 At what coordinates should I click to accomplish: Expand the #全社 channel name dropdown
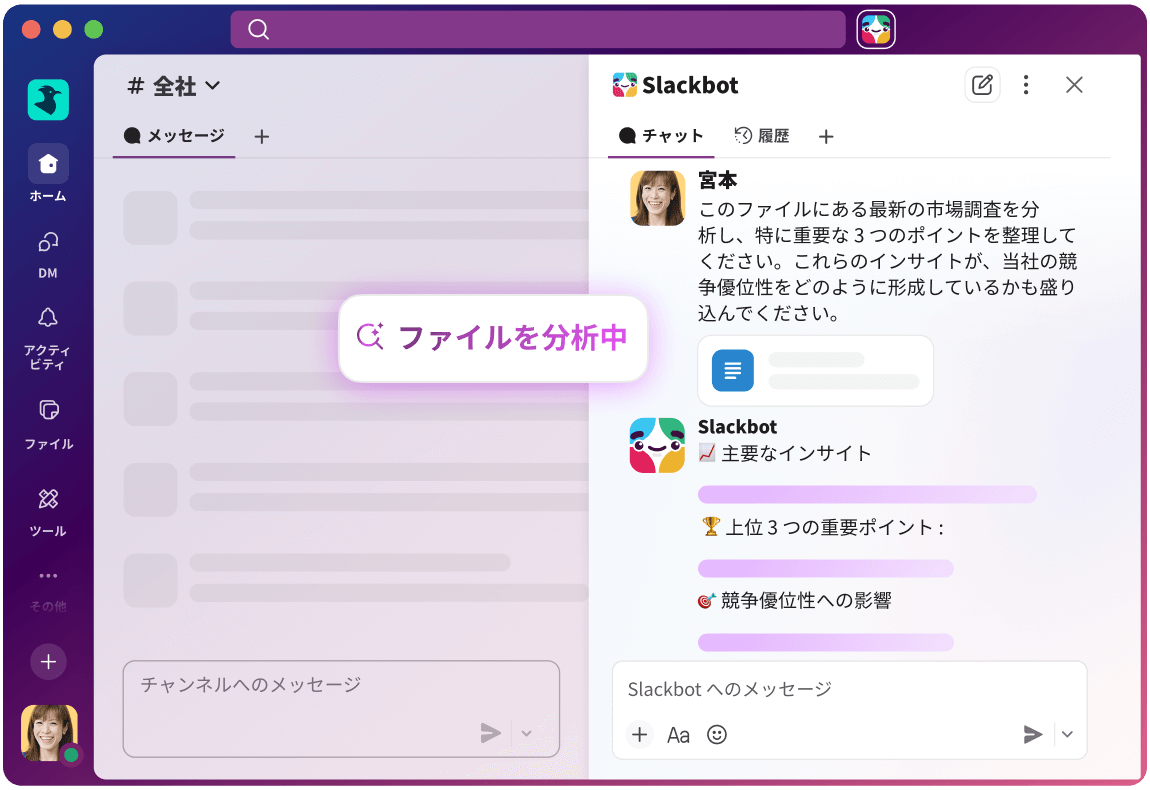tap(183, 87)
